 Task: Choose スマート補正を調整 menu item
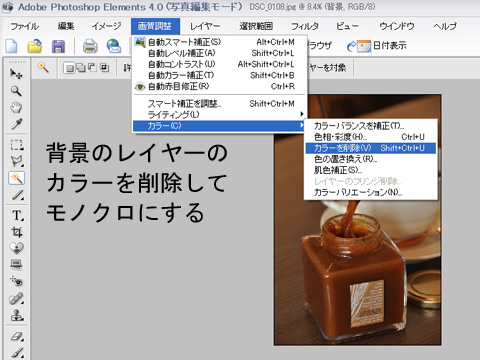(x=220, y=104)
